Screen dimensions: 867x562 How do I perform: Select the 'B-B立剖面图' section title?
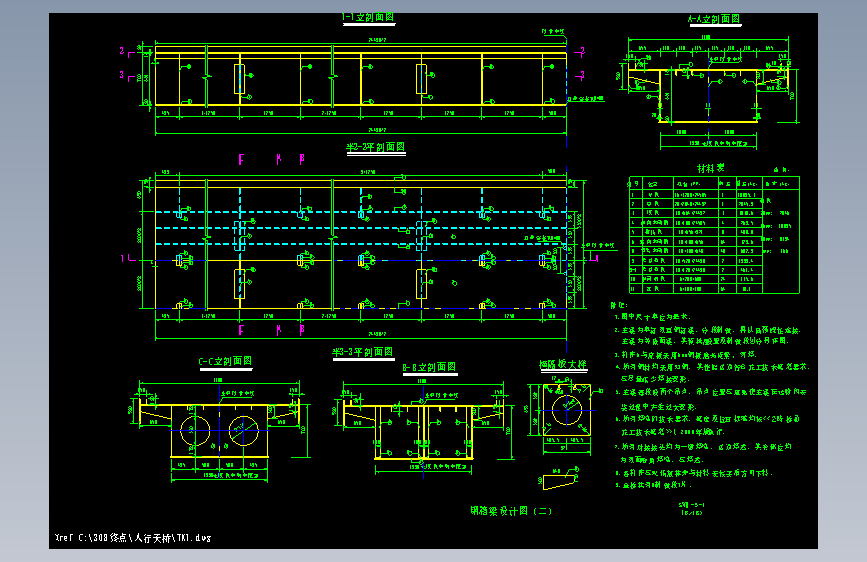click(x=430, y=367)
